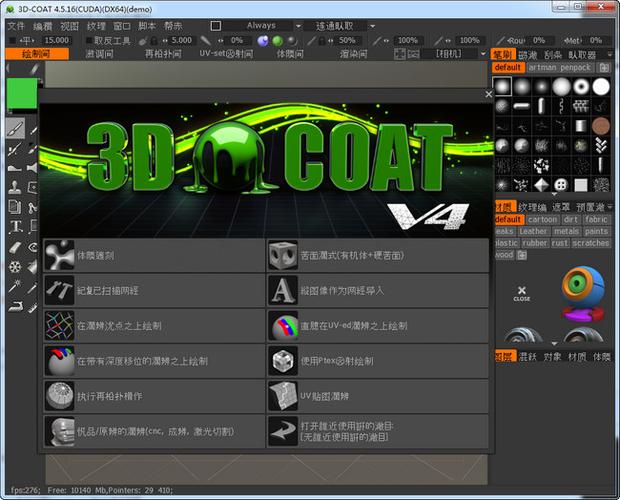Screen dimensions: 620x500
Task: Click the CLOSE button in material preview
Action: [522, 294]
